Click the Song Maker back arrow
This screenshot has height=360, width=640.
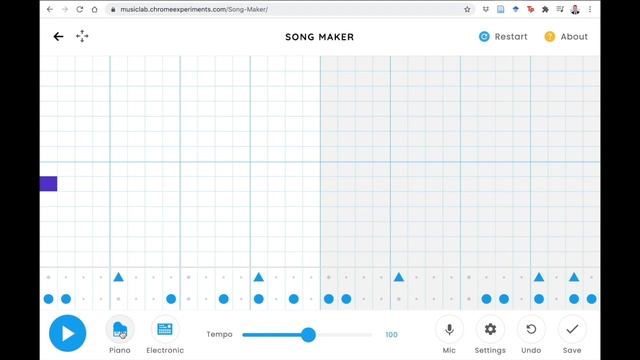tap(58, 37)
